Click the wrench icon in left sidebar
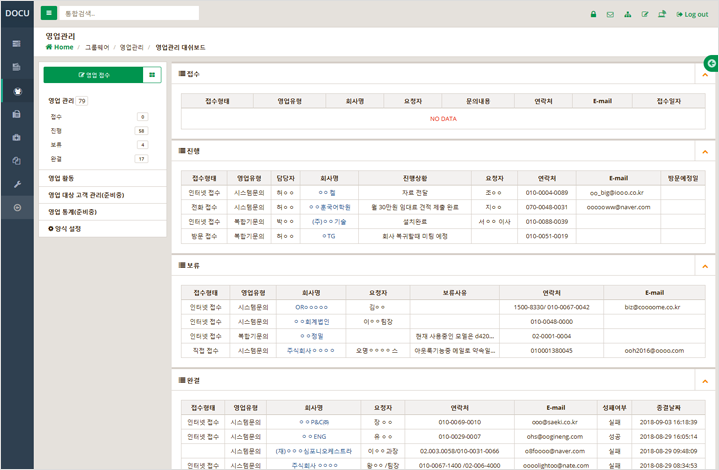 [17, 185]
